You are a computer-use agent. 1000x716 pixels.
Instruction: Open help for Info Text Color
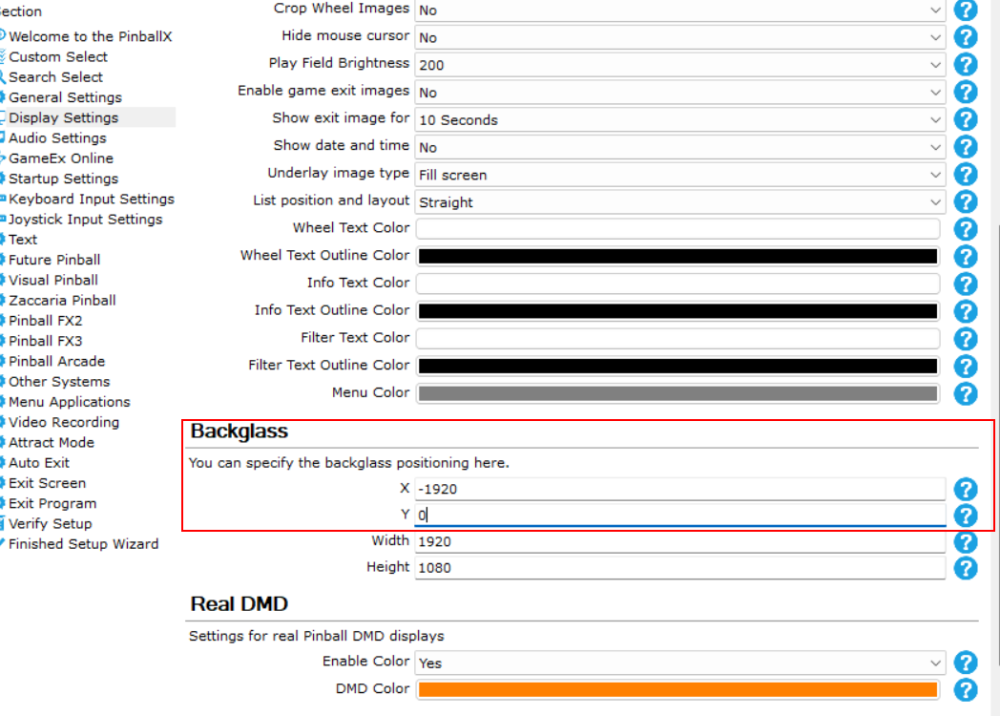pos(966,284)
